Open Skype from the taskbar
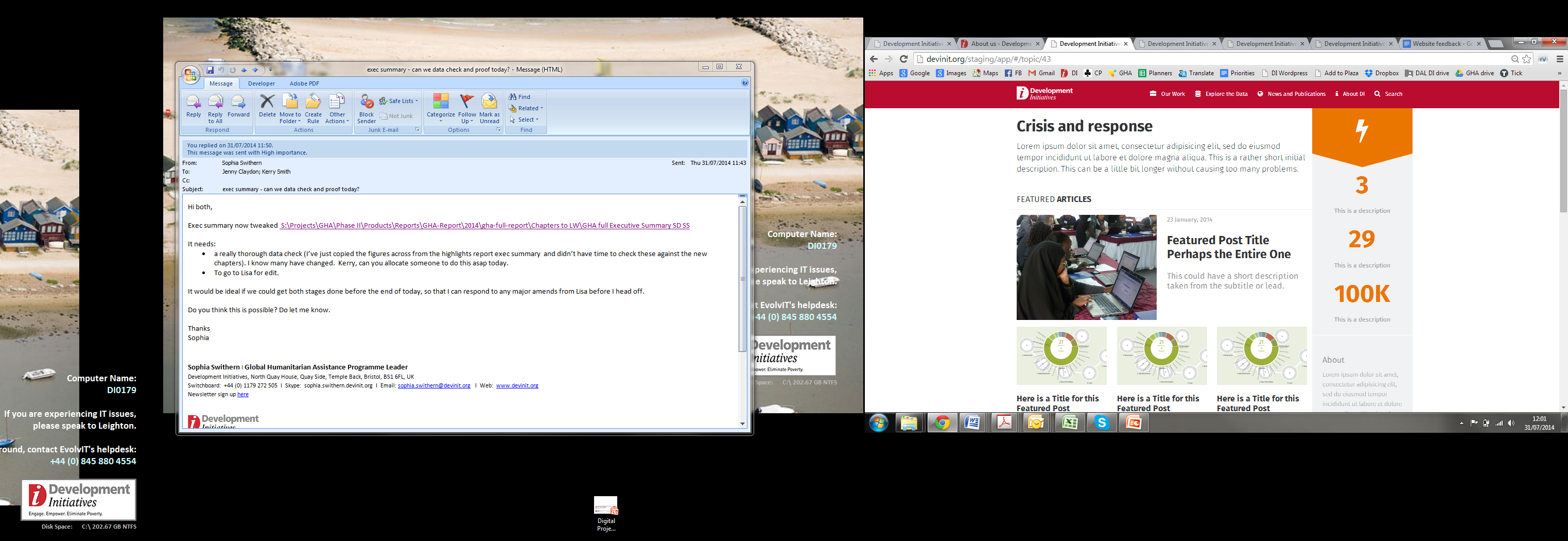The height and width of the screenshot is (541, 1568). [x=1102, y=423]
